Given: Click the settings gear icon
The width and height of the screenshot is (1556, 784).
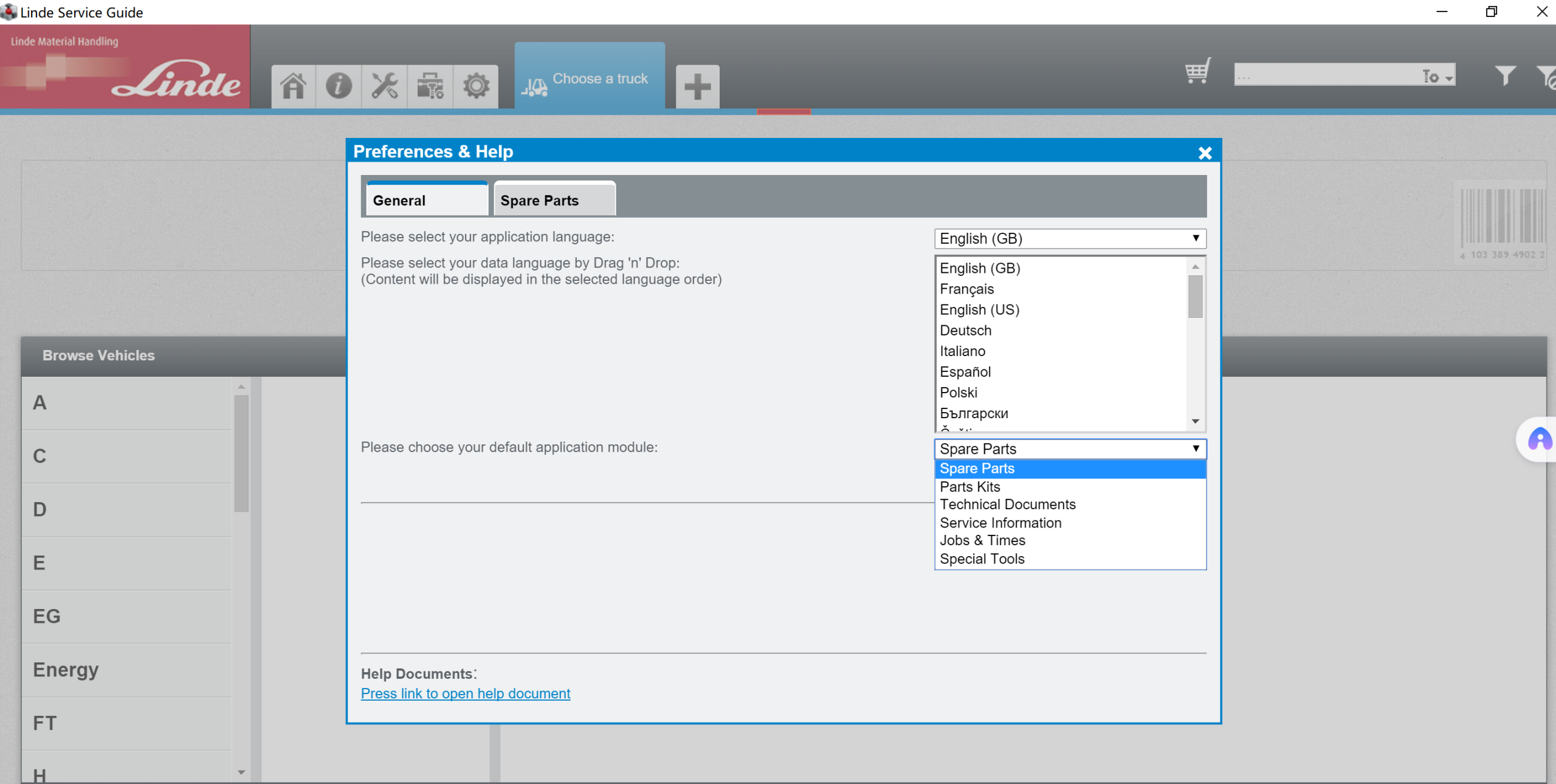Looking at the screenshot, I should click(476, 86).
